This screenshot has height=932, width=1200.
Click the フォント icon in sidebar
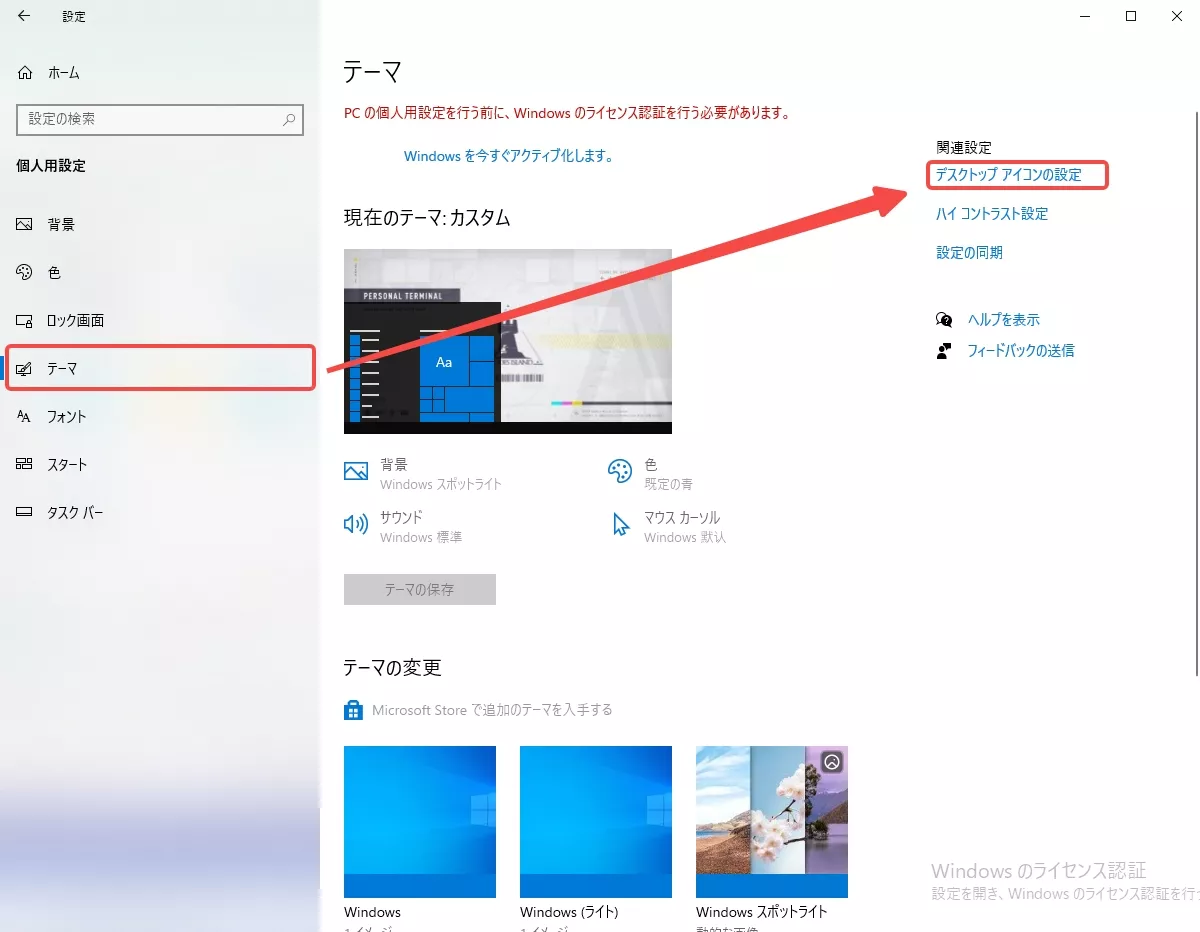[25, 417]
